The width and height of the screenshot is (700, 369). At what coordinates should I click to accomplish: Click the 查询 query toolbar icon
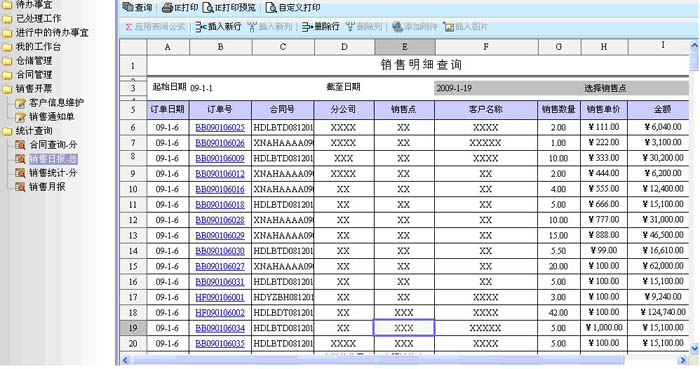pyautogui.click(x=128, y=7)
